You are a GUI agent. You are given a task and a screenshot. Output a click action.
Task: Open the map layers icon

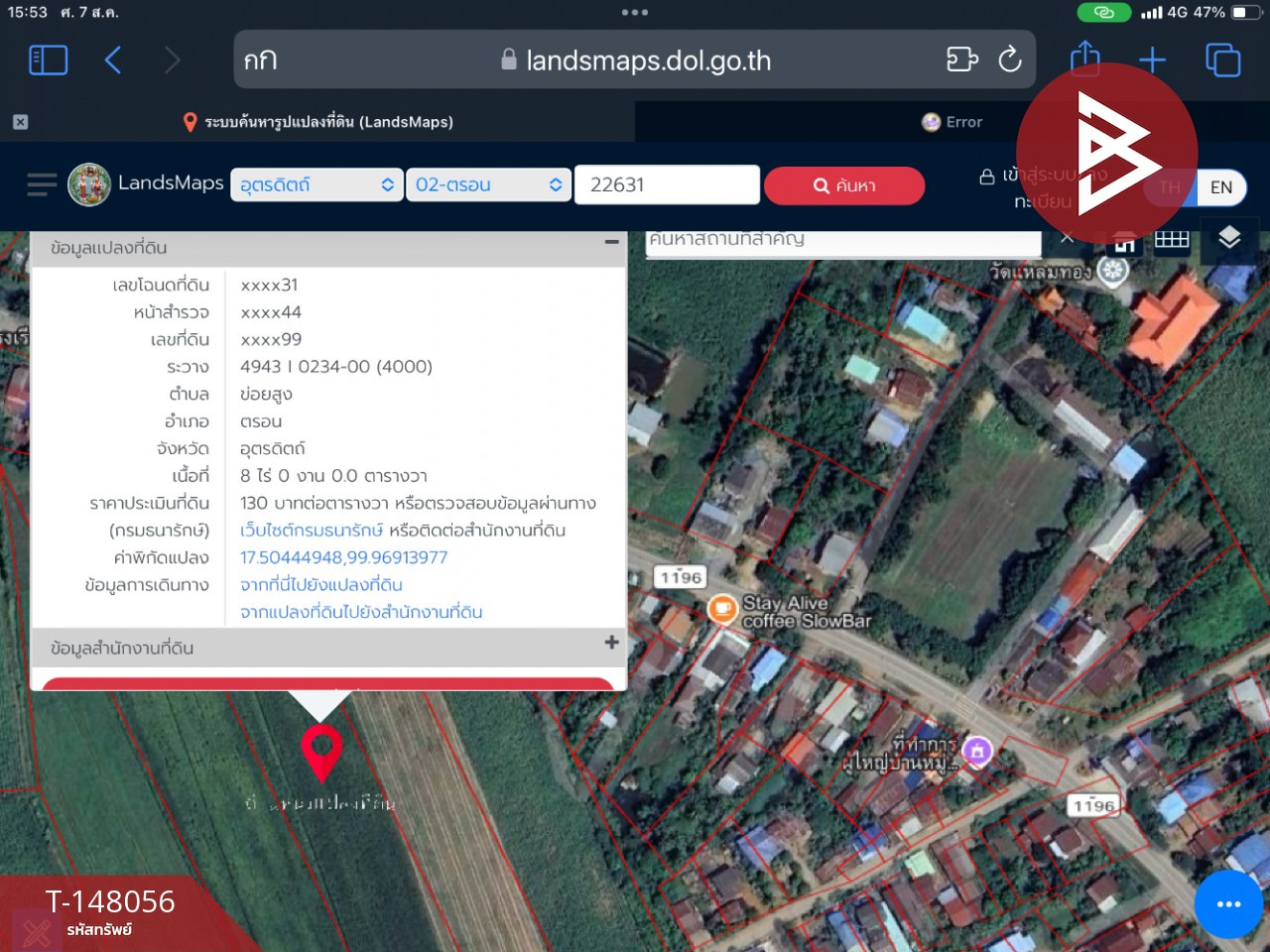1229,238
